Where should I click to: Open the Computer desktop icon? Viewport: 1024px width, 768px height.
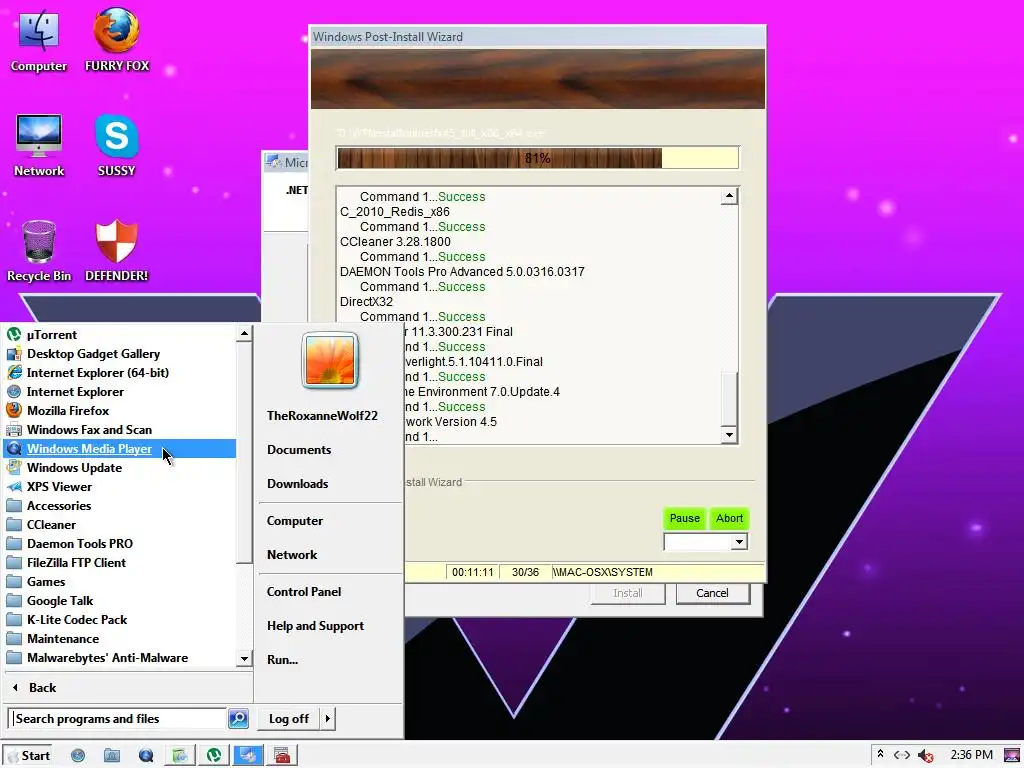39,40
